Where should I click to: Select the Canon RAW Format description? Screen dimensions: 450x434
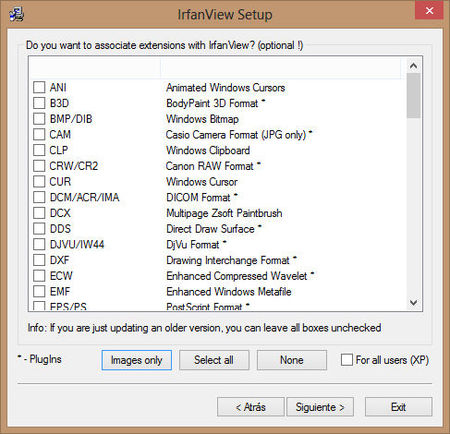213,166
